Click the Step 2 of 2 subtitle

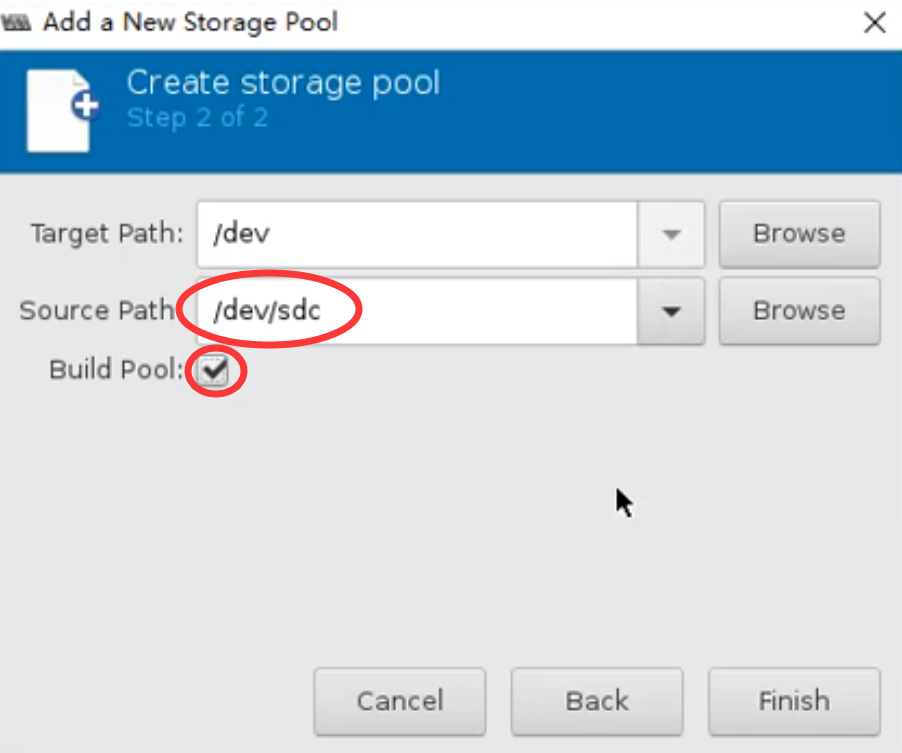click(197, 118)
